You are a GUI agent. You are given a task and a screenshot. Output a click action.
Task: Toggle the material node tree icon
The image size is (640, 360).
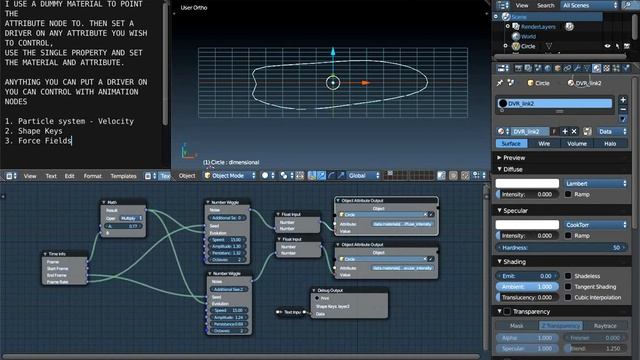(x=587, y=131)
